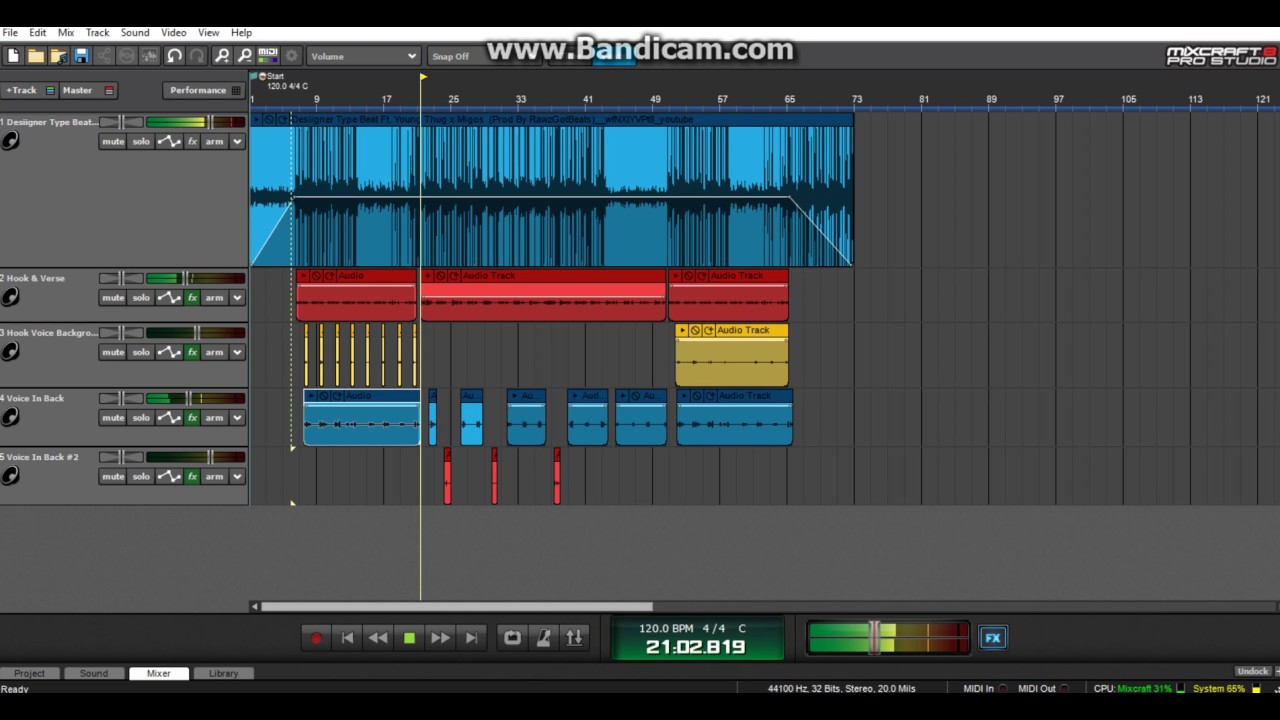Create a new project with the blank page icon
This screenshot has height=720, width=1280.
13,56
